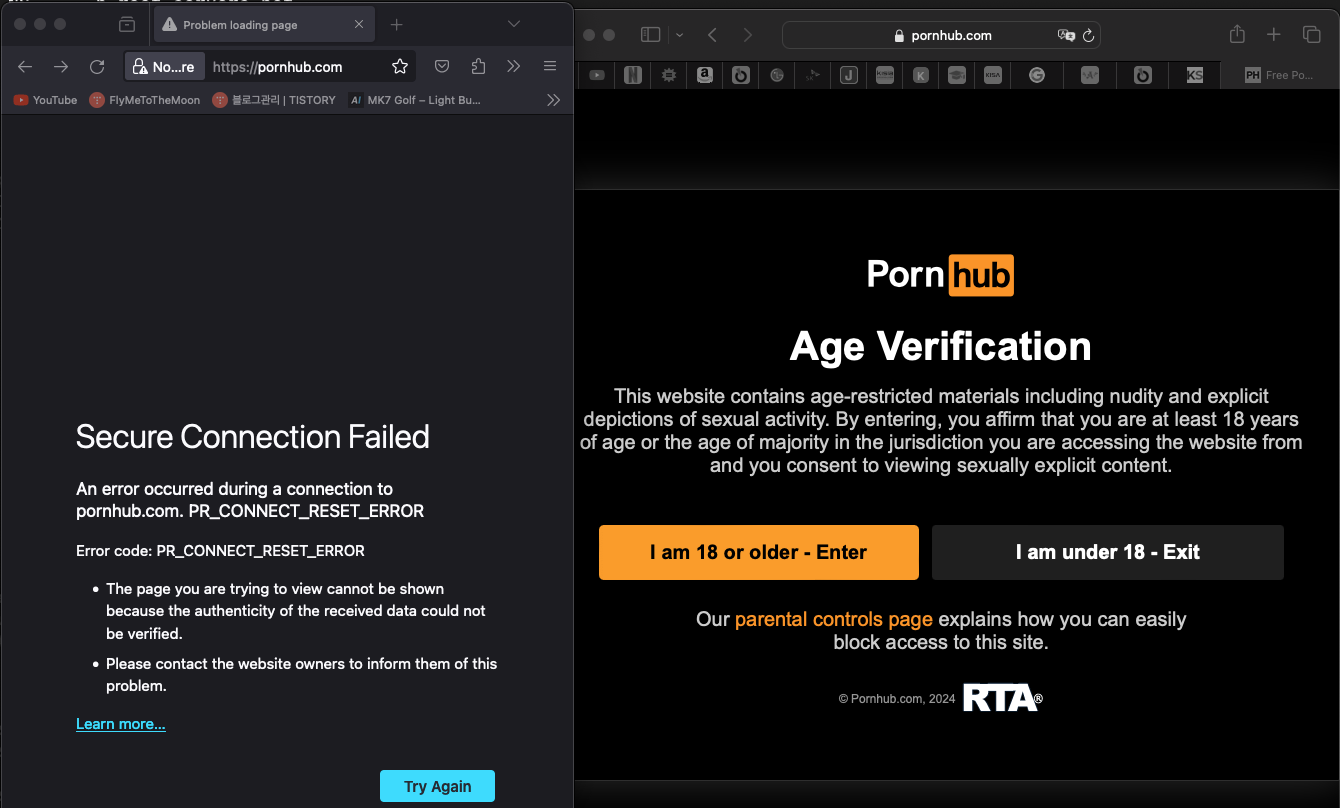The width and height of the screenshot is (1340, 808).
Task: Open the FlyMeToTheMoon bookmark
Action: [145, 100]
